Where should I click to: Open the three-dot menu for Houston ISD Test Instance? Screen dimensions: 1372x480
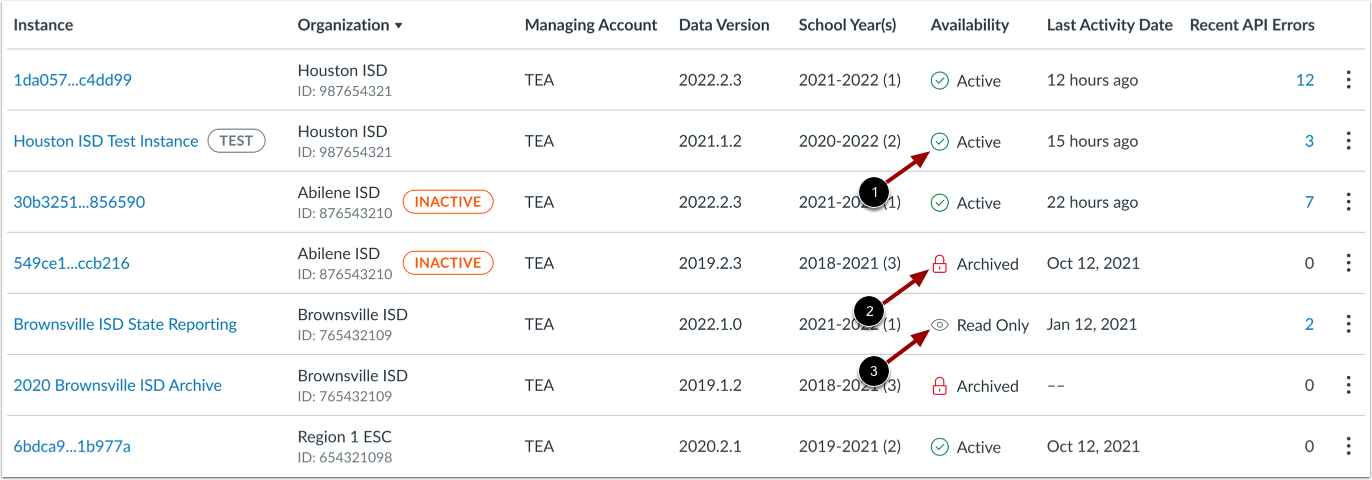click(1348, 141)
